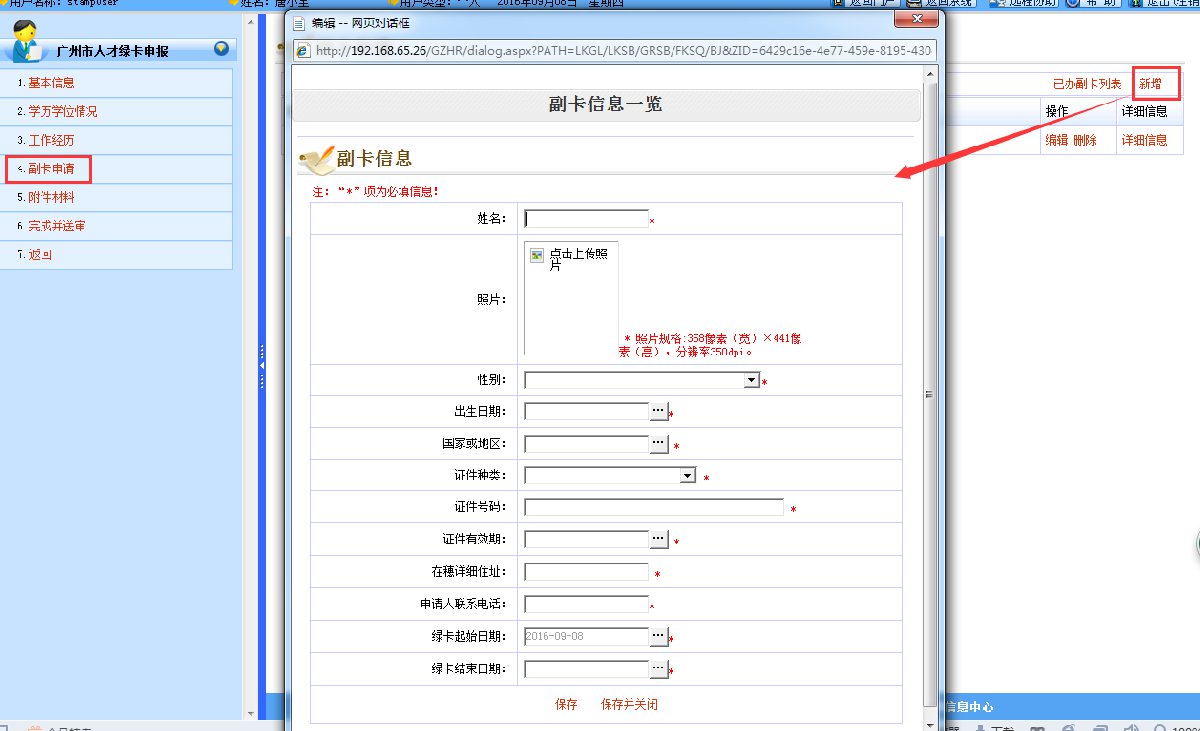
Task: Click the 点击上传照片 image icon
Action: click(x=537, y=256)
